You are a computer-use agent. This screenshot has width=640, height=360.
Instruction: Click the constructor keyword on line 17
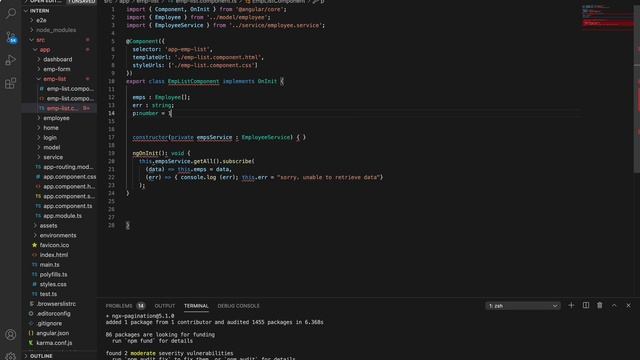tap(150, 138)
